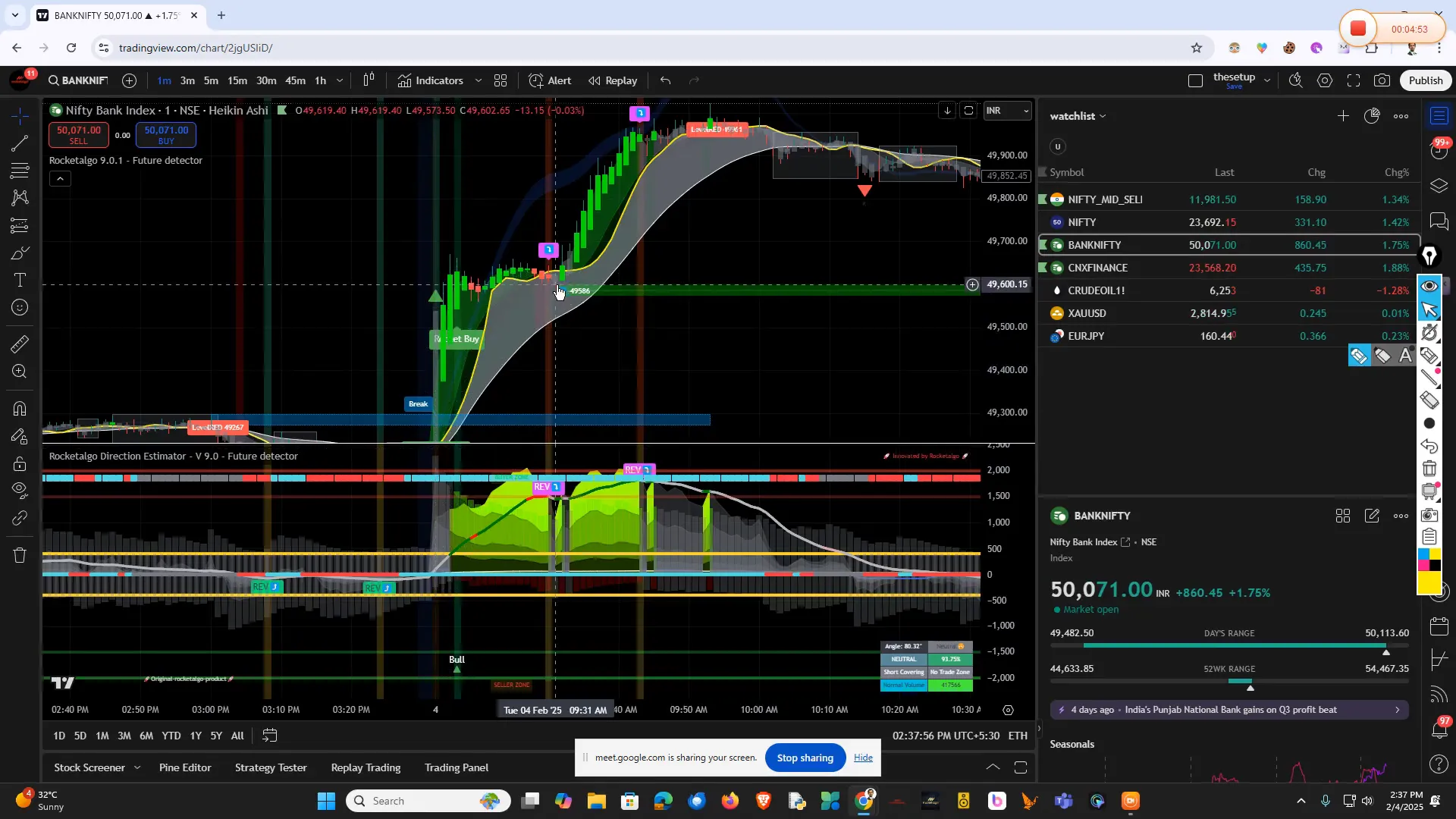Image resolution: width=1456 pixels, height=819 pixels.
Task: Activate the Measure ruler tool
Action: pos(20,344)
